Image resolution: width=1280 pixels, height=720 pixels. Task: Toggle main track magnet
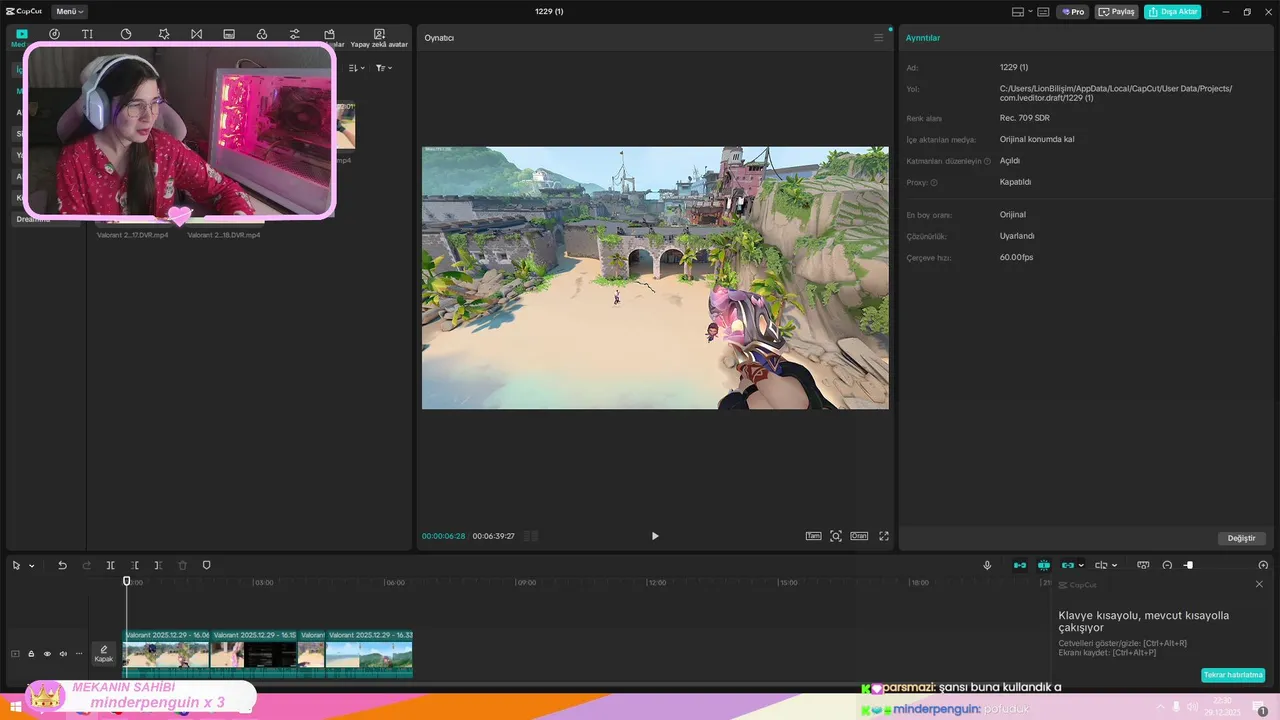(x=1020, y=566)
